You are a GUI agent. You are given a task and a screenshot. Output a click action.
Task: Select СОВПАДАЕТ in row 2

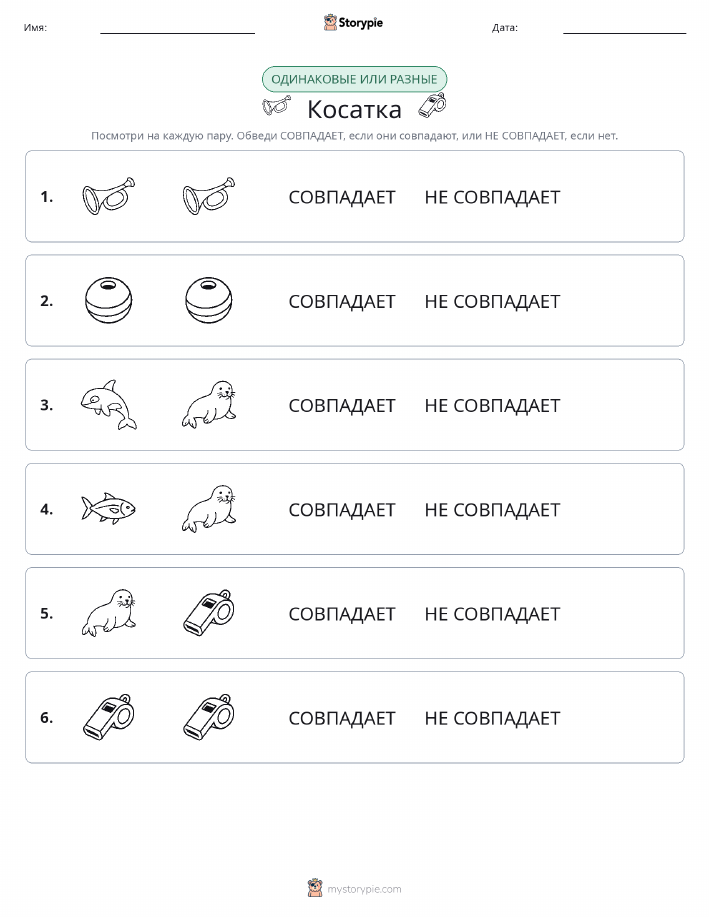pyautogui.click(x=342, y=301)
